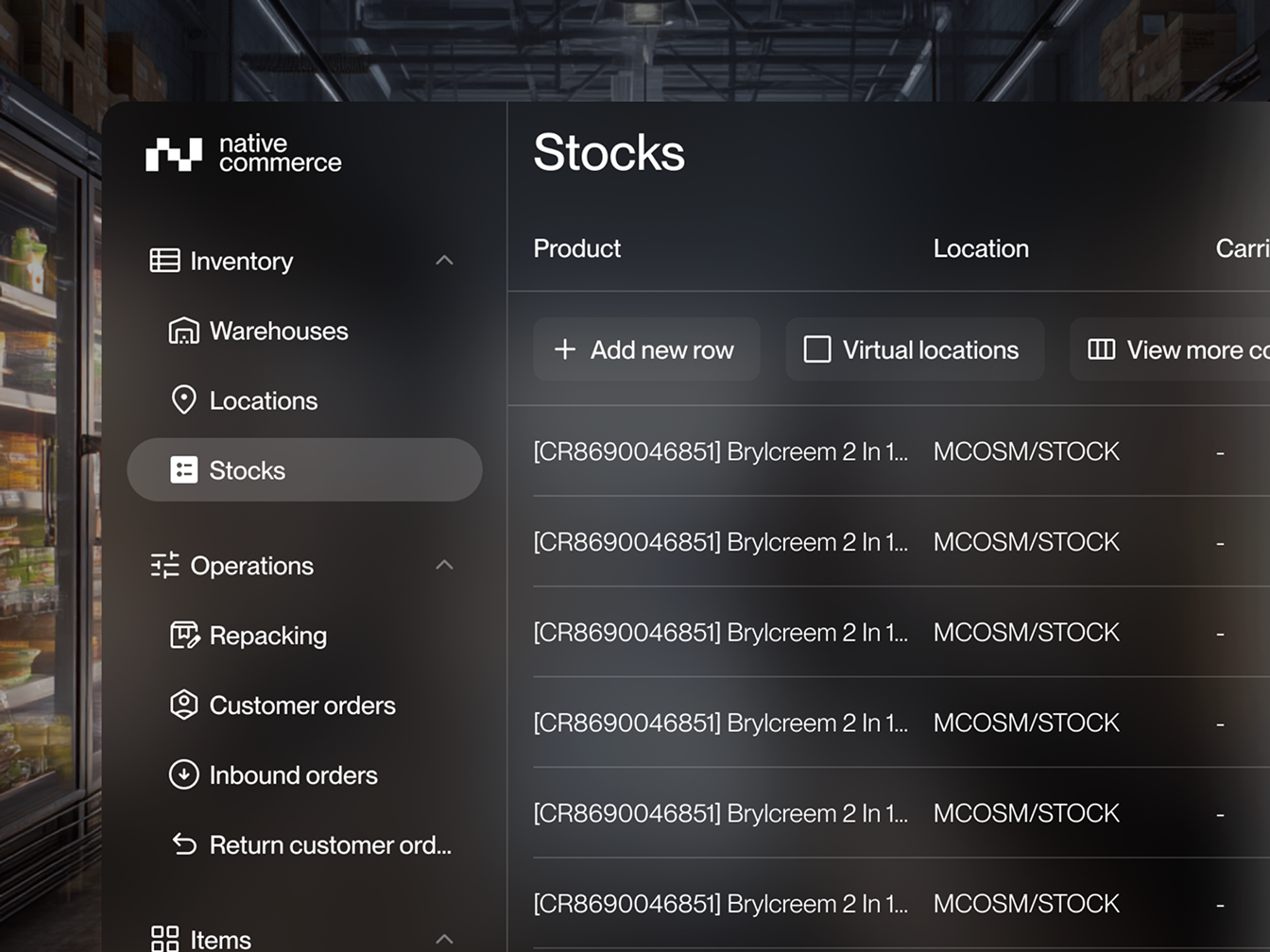
Task: Select the Locations pin icon
Action: (184, 400)
